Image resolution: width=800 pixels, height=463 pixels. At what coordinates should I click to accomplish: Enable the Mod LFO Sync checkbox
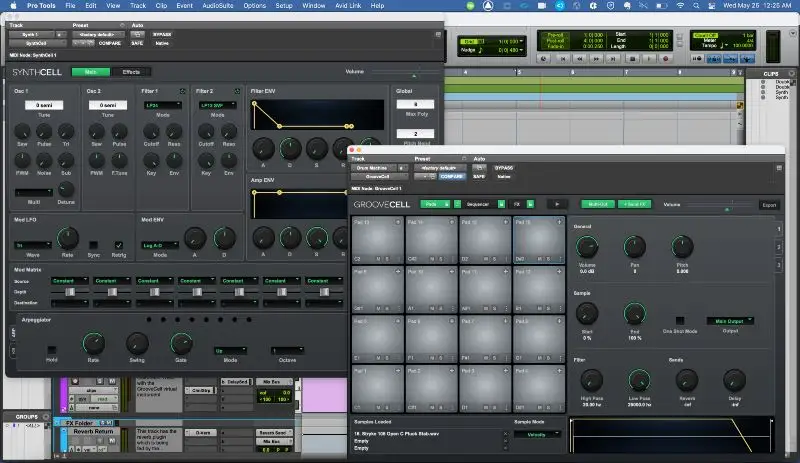[x=94, y=244]
